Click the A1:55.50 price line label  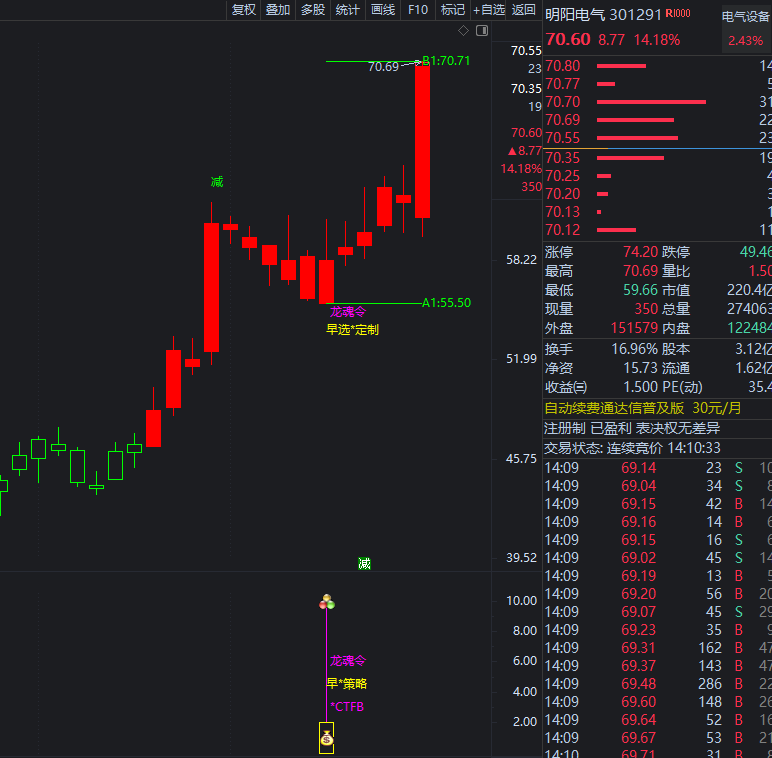pyautogui.click(x=446, y=303)
